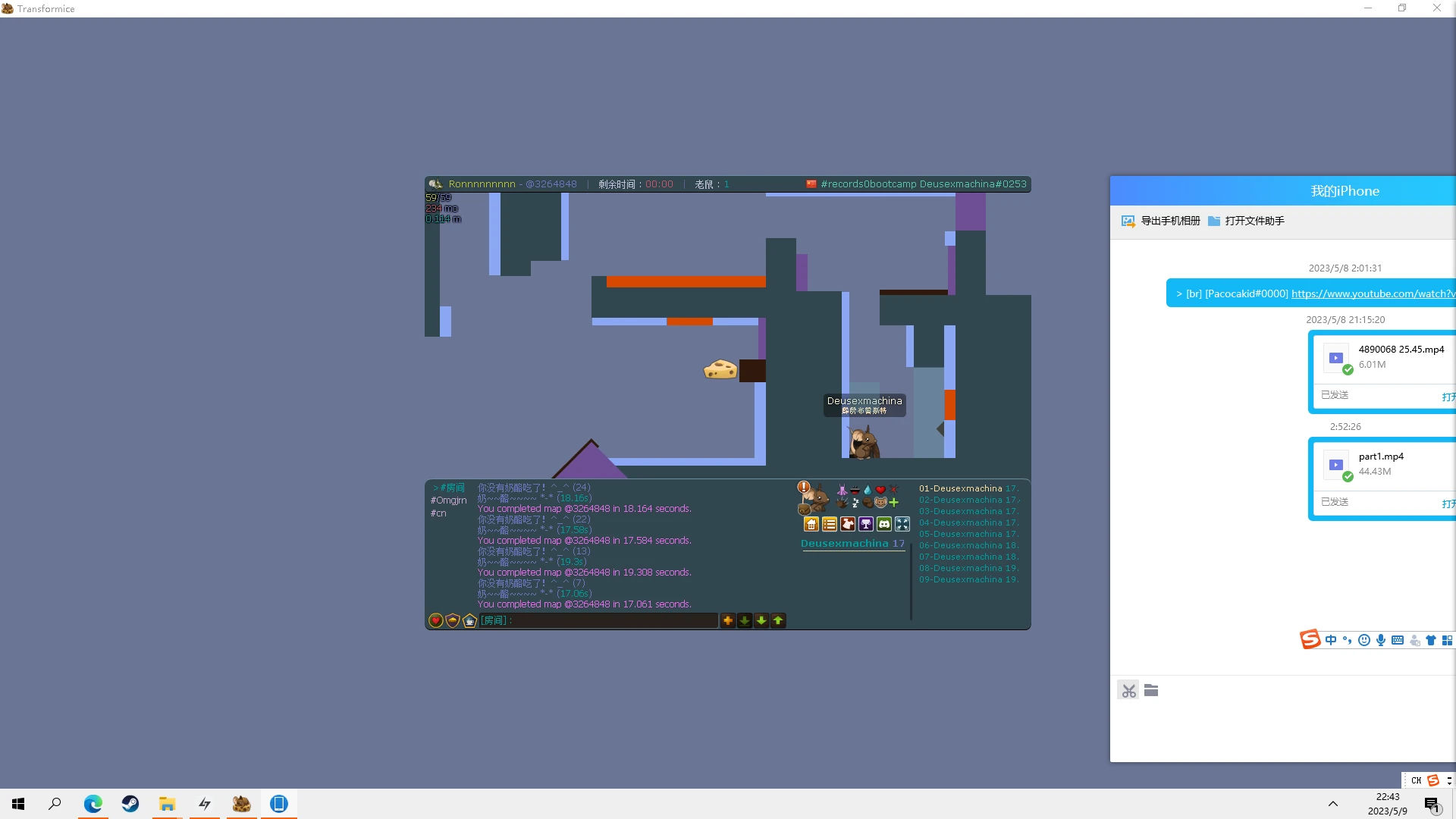1456x819 pixels.
Task: Click the scissors screenshot tool icon
Action: [x=1128, y=691]
